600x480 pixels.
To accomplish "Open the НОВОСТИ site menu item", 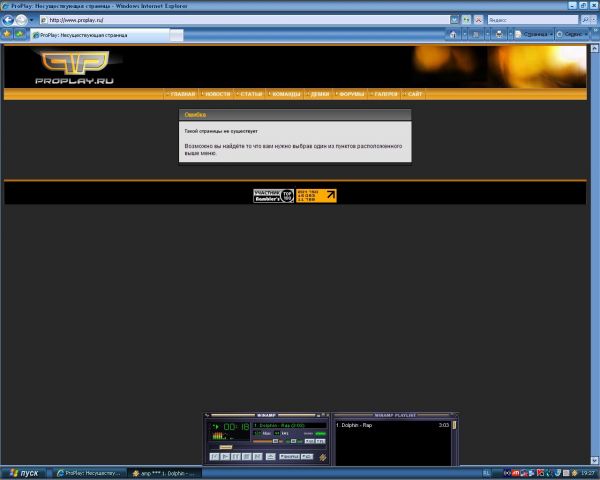I will (216, 94).
